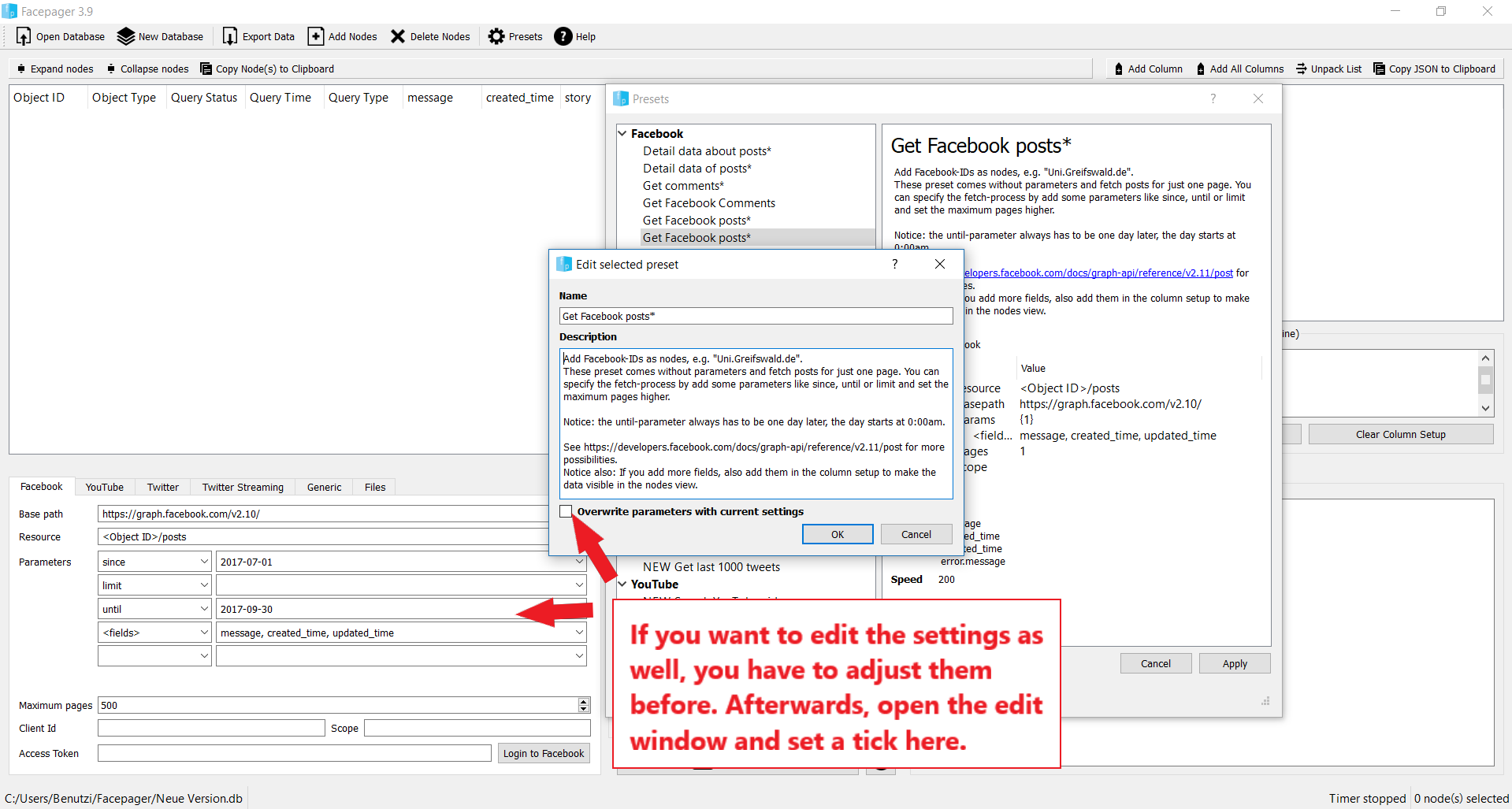This screenshot has height=809, width=1512.
Task: Select 'Get Facebook Comments' preset
Action: (709, 203)
